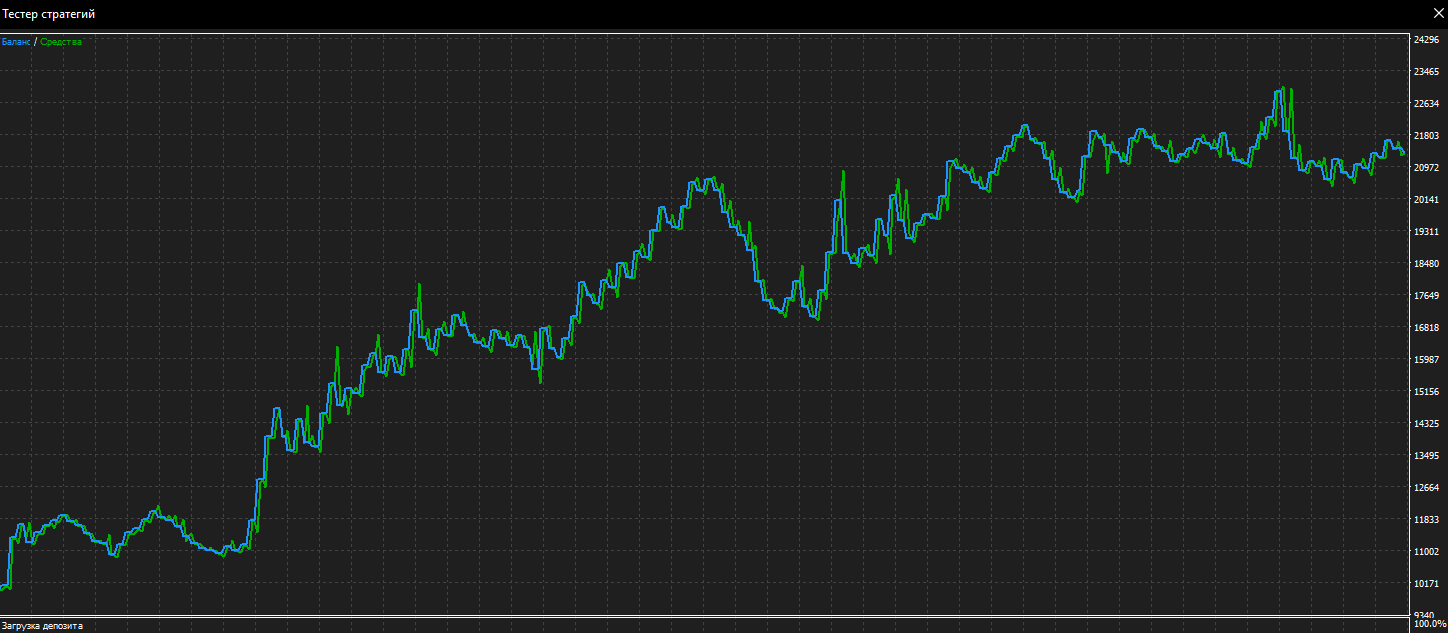Click the 16818 axis value

[1426, 328]
